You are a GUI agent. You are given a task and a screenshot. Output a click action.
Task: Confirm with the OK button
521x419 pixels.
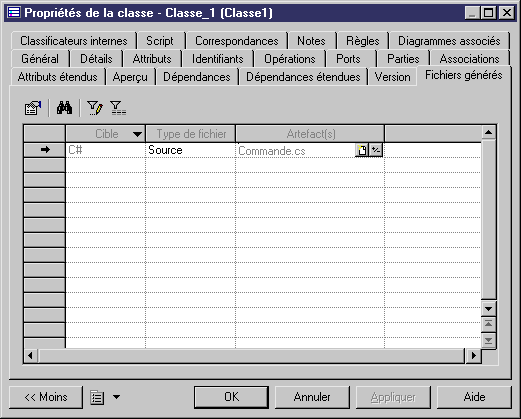coord(231,397)
